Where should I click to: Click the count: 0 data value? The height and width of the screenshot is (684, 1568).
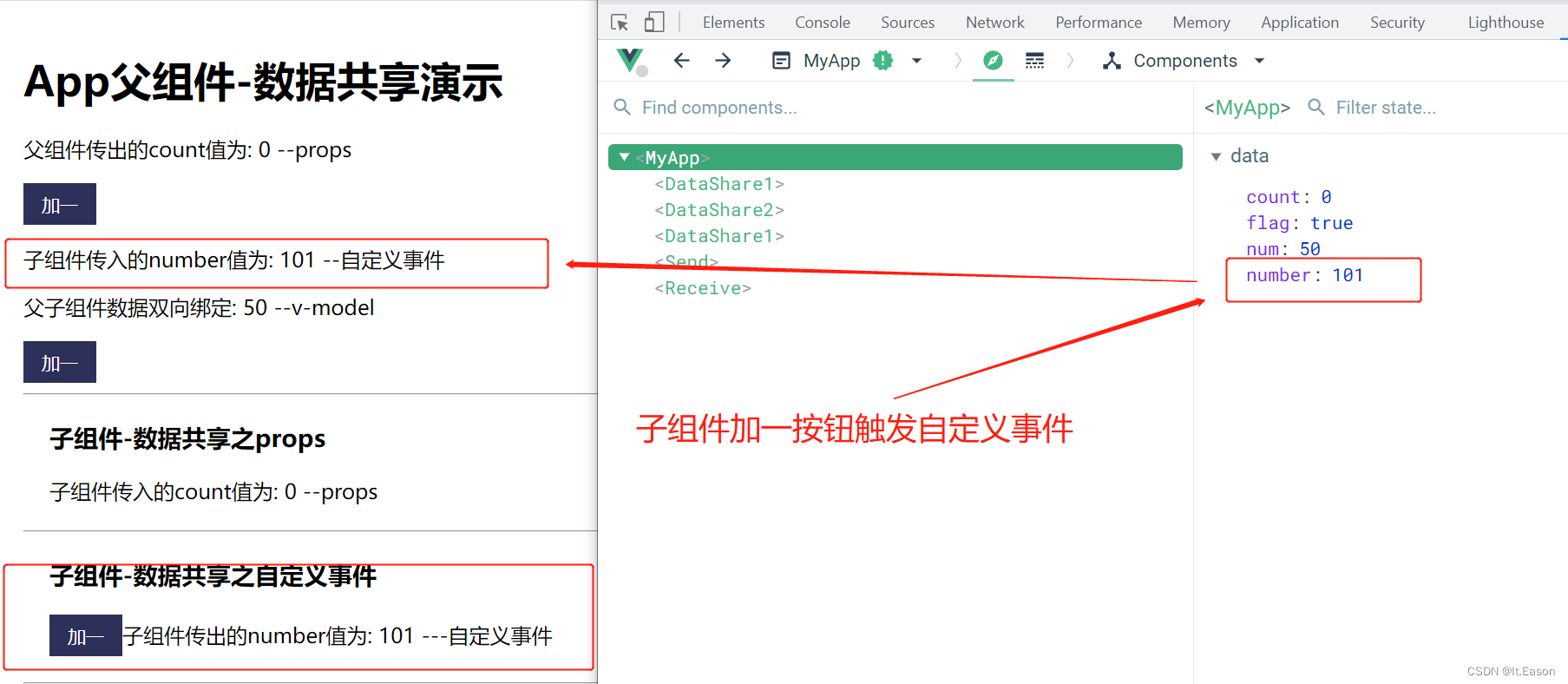point(1289,197)
